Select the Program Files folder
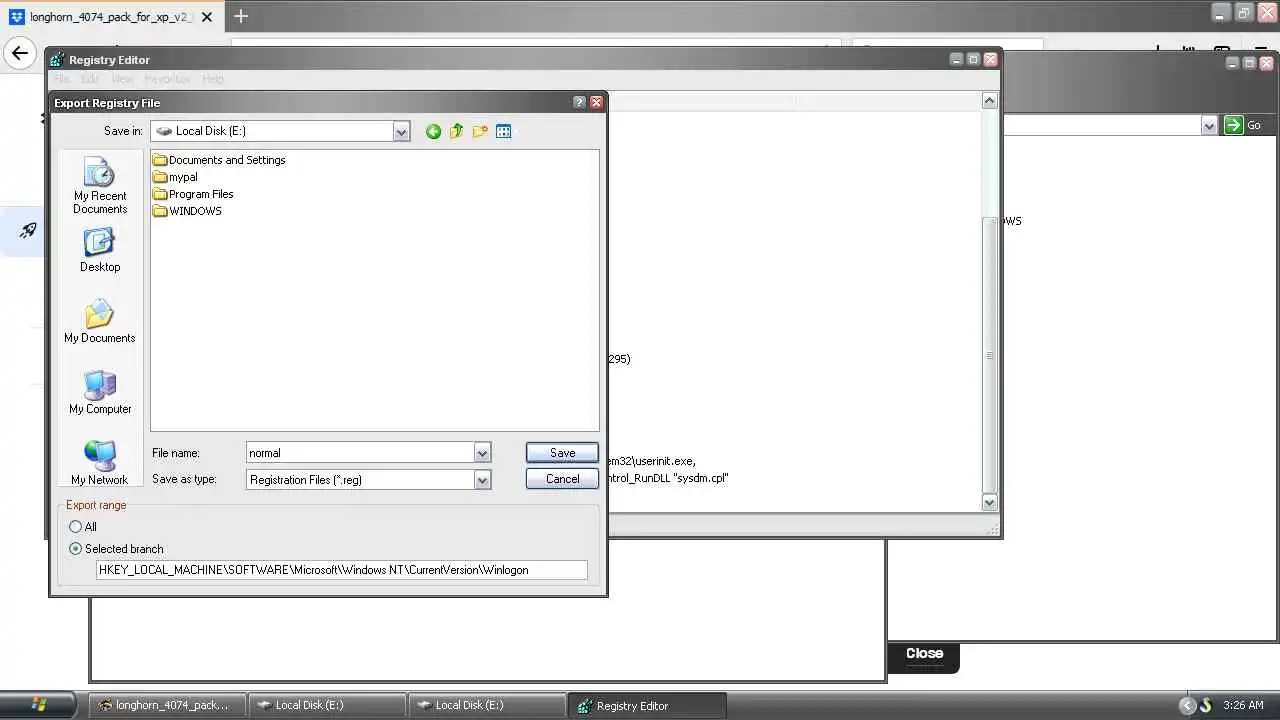The width and height of the screenshot is (1280, 720). [193, 194]
